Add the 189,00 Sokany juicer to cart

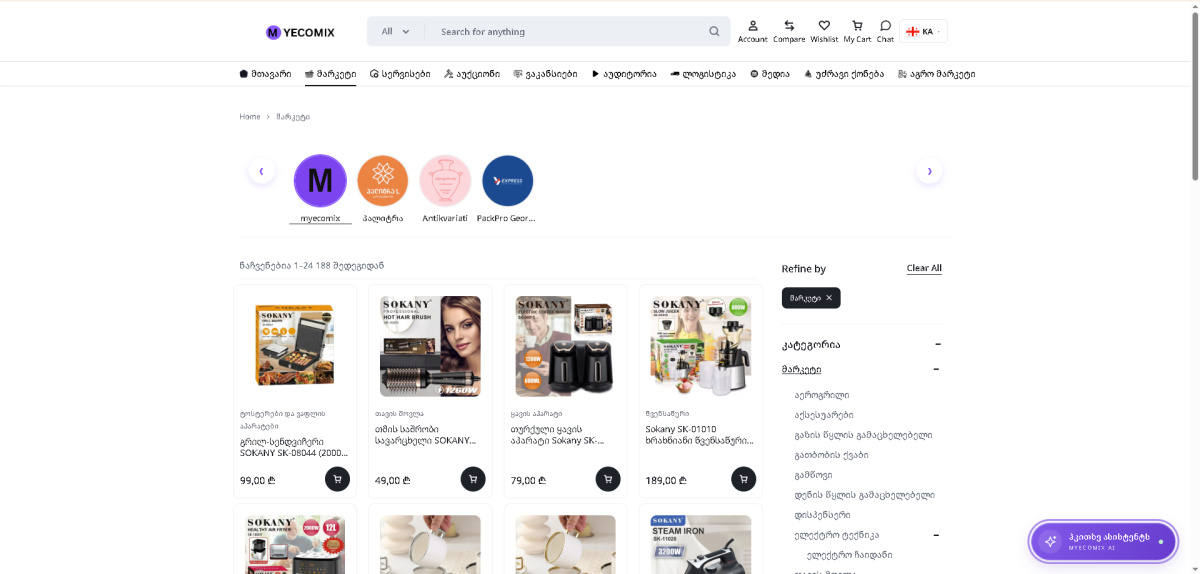point(743,479)
